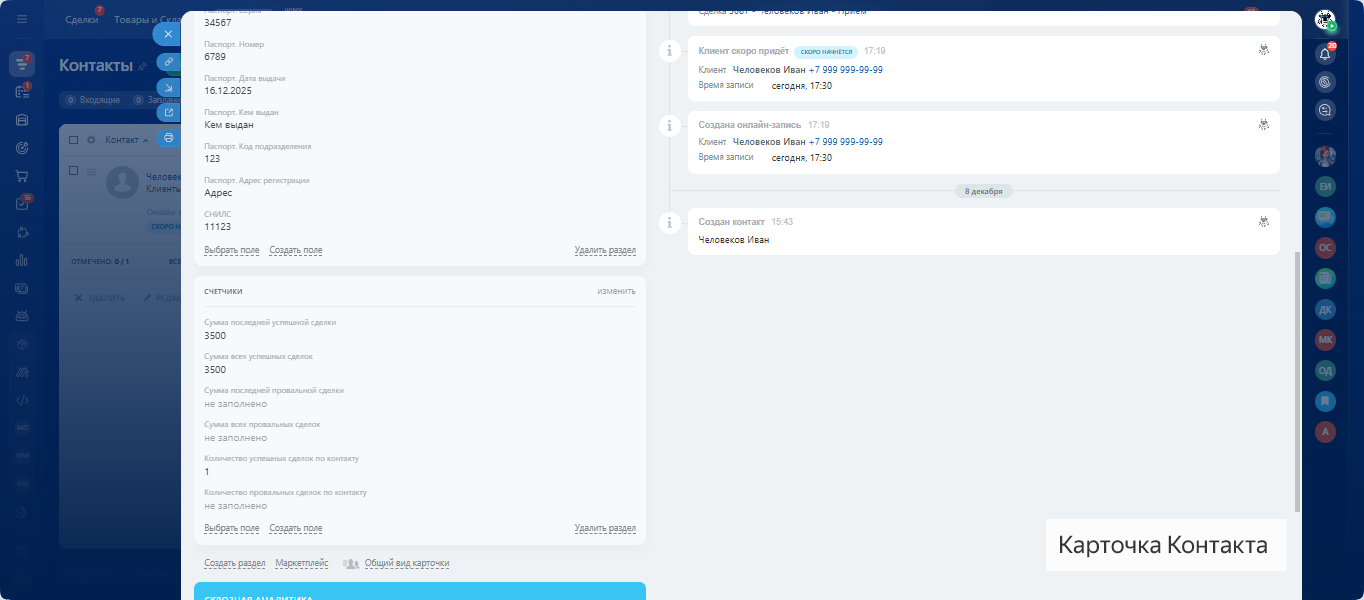Click 'Удалить раздел' in passport section
Screen dimensions: 1364x600
[x=605, y=250]
